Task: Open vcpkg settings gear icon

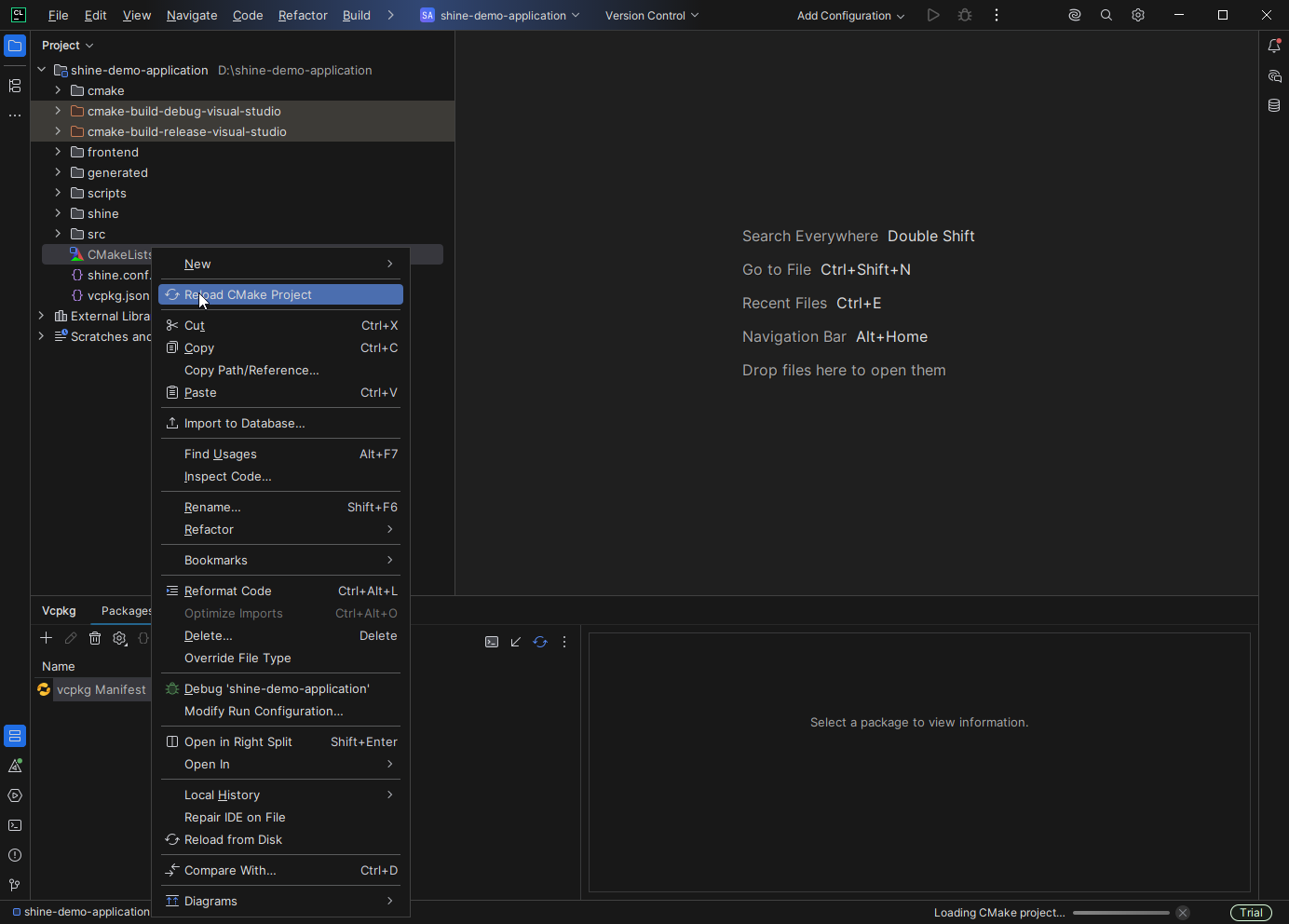Action: [x=120, y=638]
